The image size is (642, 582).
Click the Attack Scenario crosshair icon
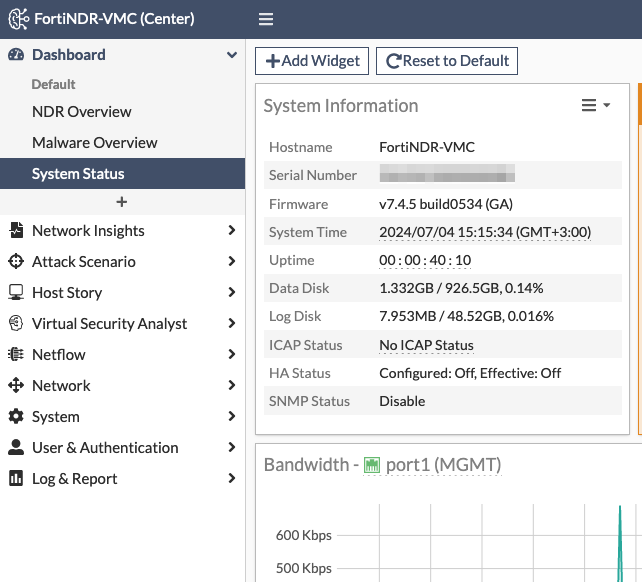15,262
